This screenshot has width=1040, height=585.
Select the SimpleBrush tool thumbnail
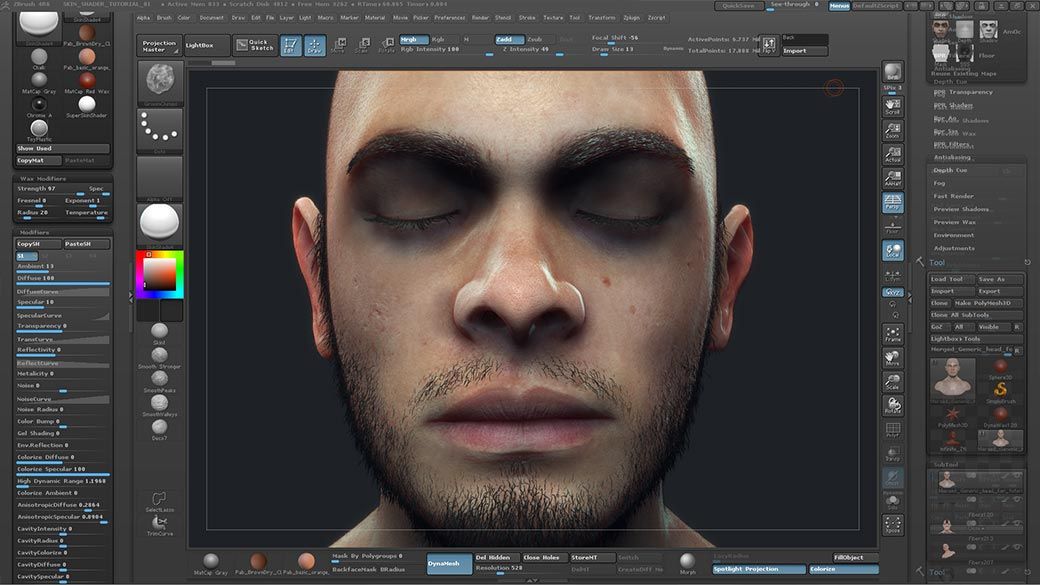(x=1000, y=391)
